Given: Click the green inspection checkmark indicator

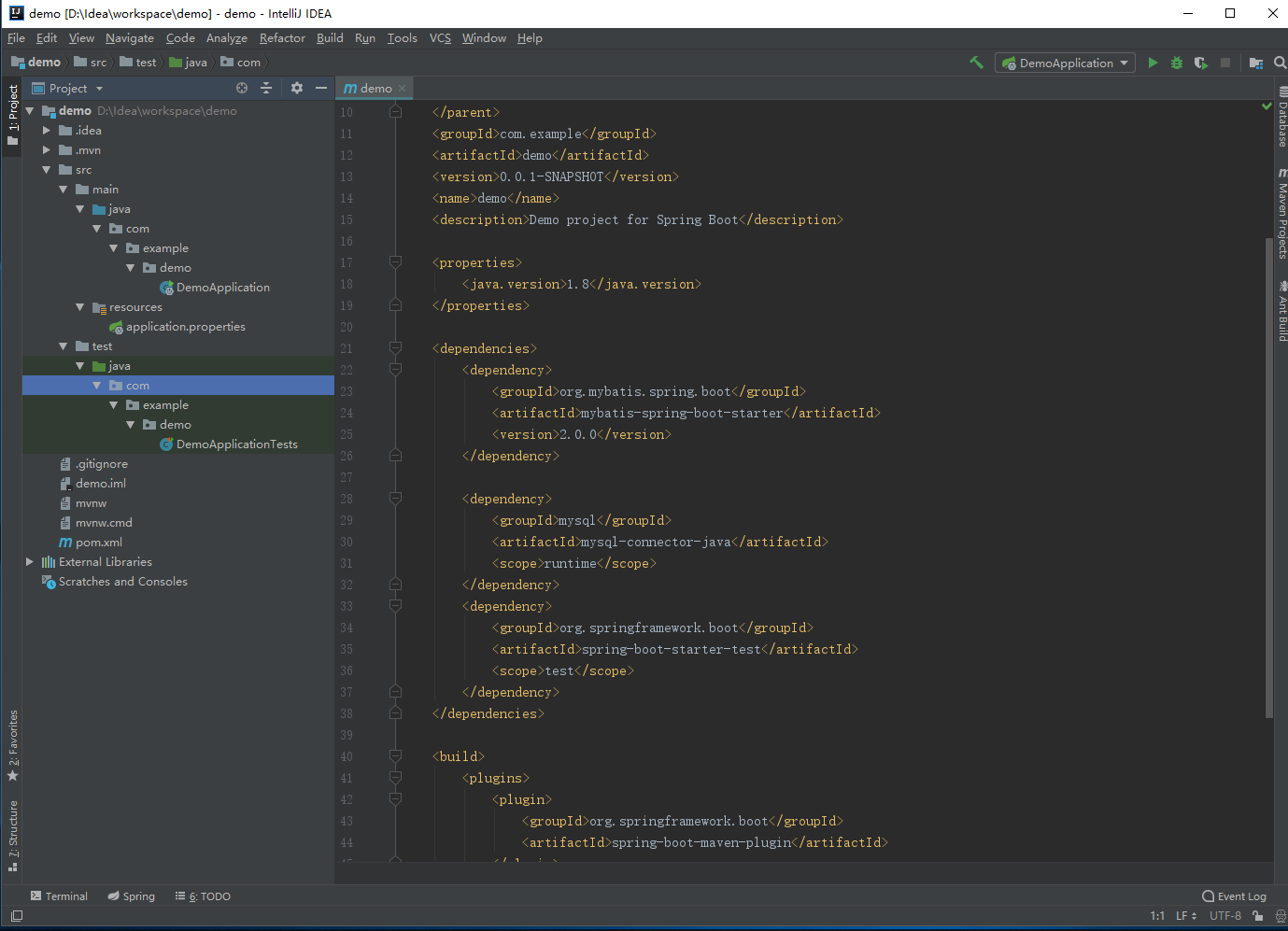Looking at the screenshot, I should click(1267, 106).
